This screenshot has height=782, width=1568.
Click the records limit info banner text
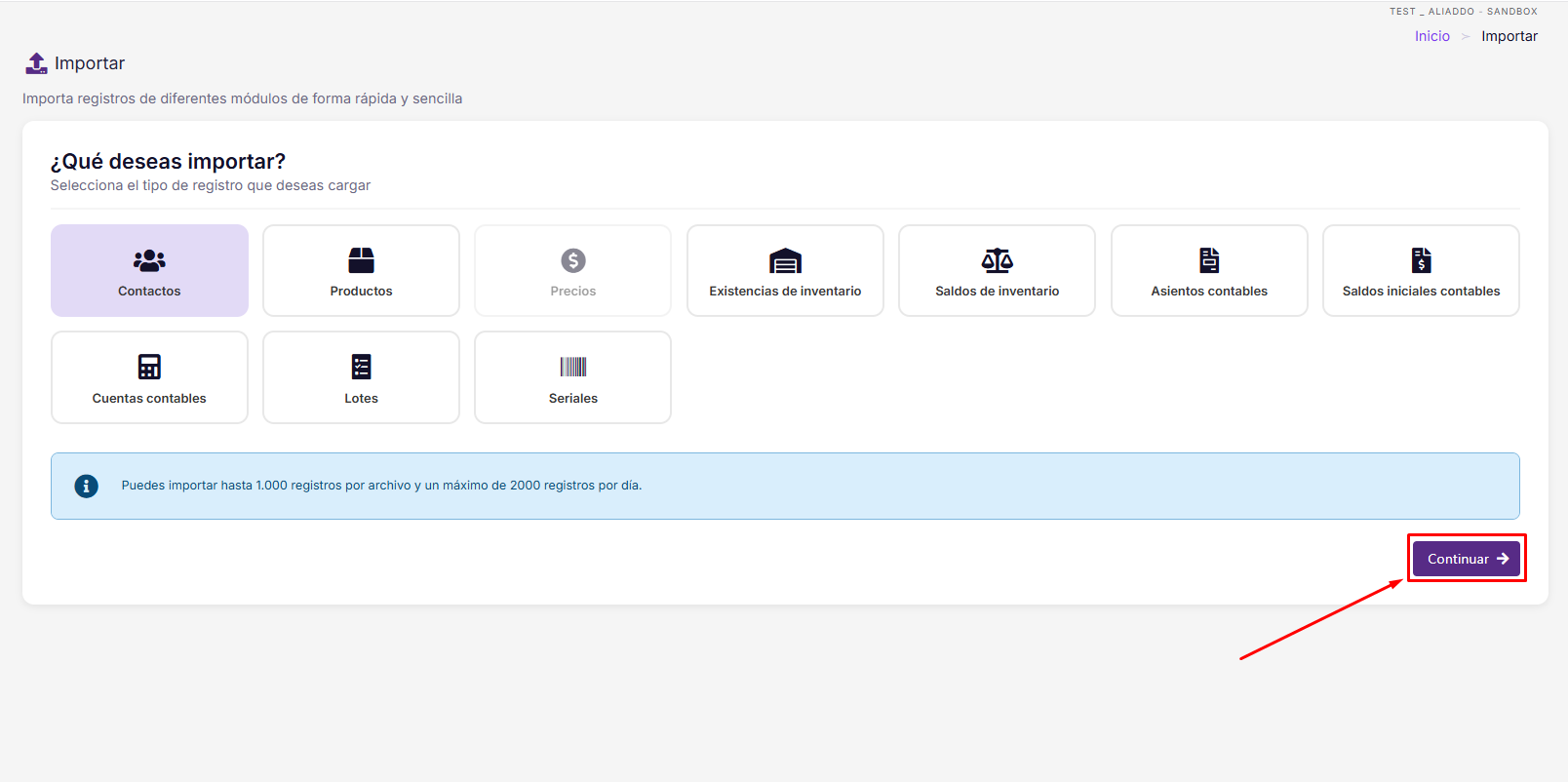point(381,486)
